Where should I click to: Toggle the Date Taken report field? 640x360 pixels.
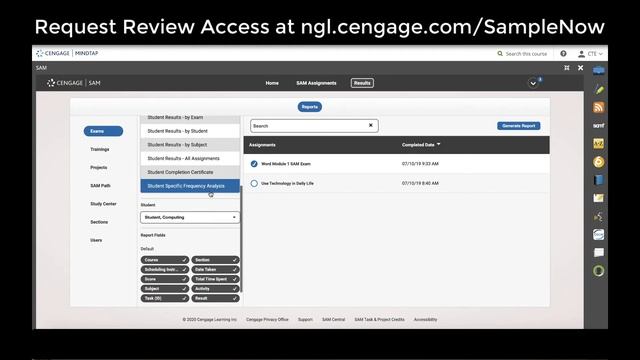(x=215, y=269)
